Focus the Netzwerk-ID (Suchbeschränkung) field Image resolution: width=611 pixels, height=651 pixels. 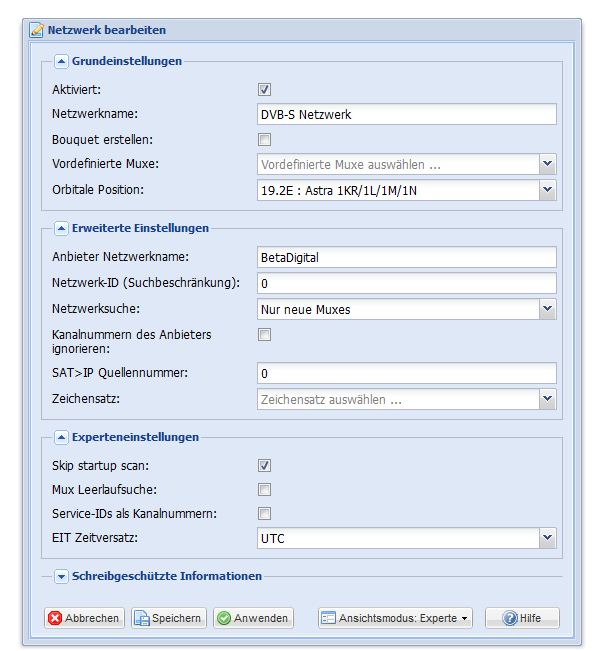(407, 283)
